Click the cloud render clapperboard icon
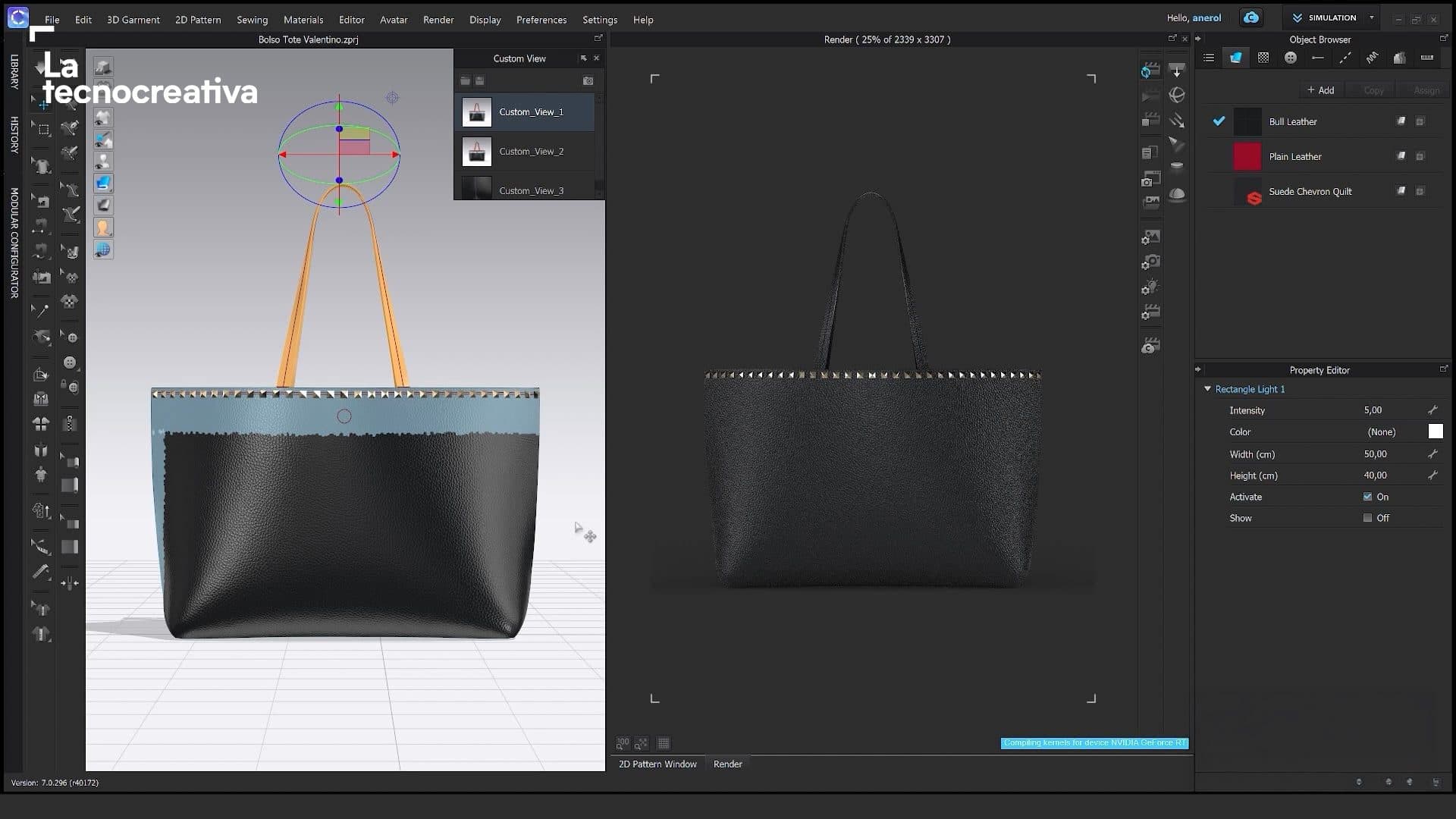1456x819 pixels. [1150, 347]
